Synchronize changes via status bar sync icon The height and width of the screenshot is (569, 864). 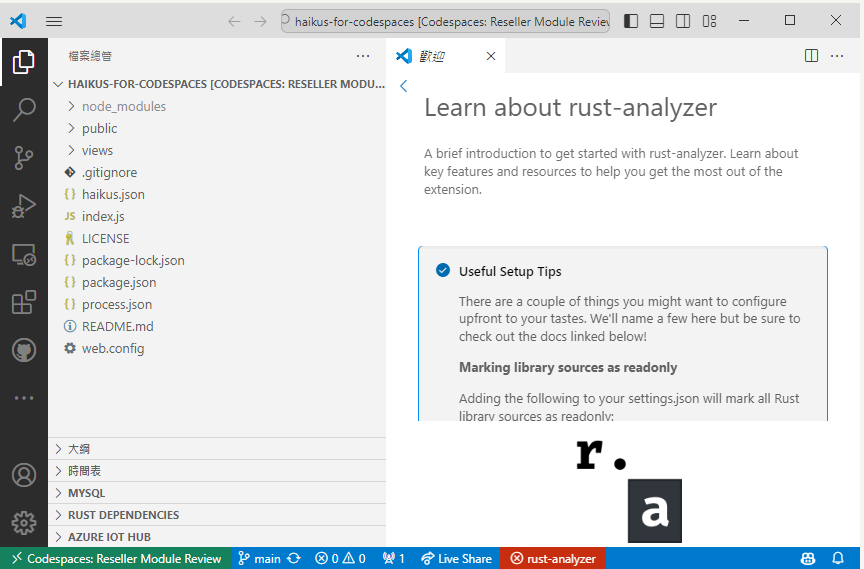pos(294,559)
